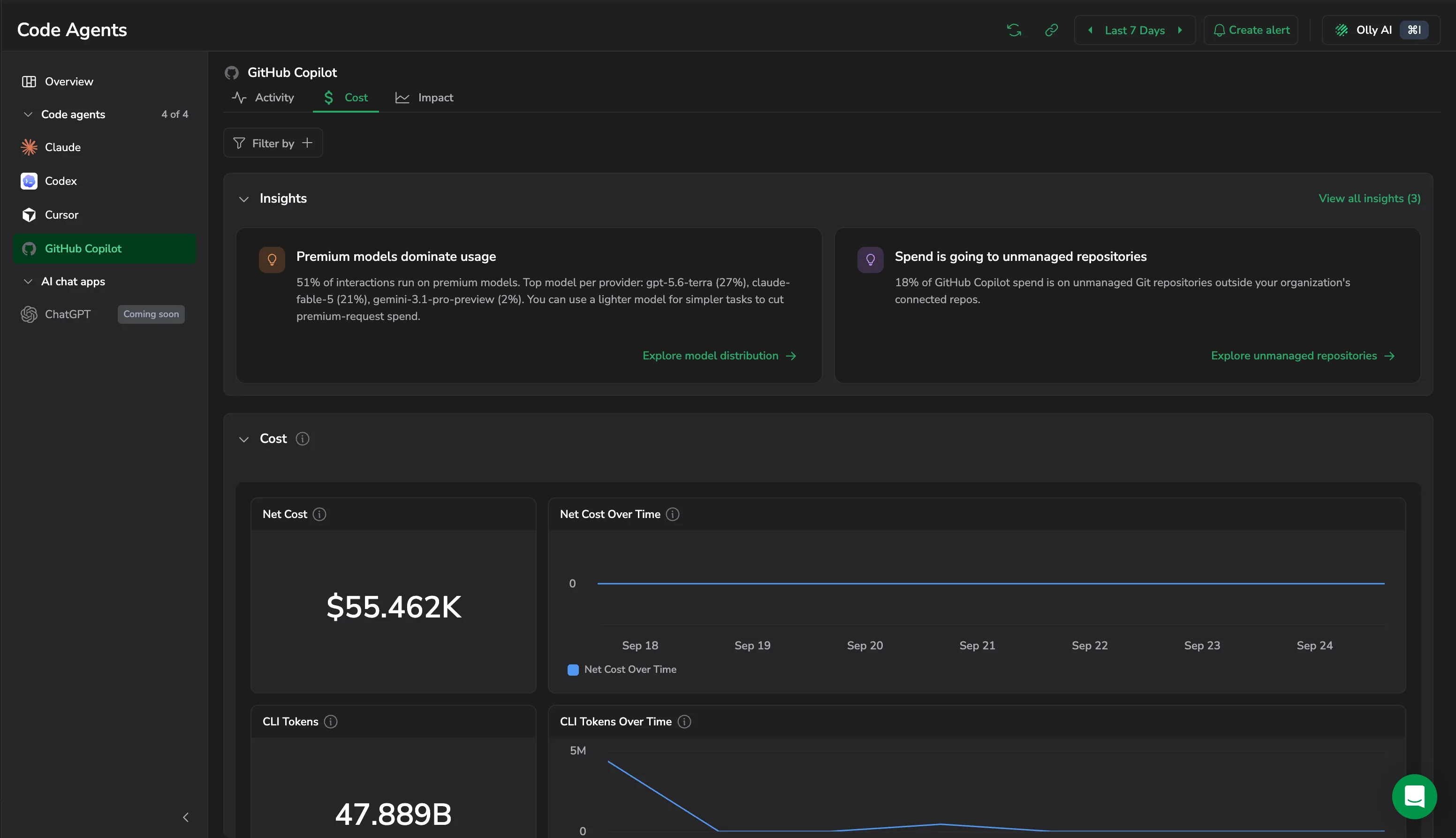Screen dimensions: 1456x838
Task: Open Olly AI assistant
Action: click(x=1380, y=30)
